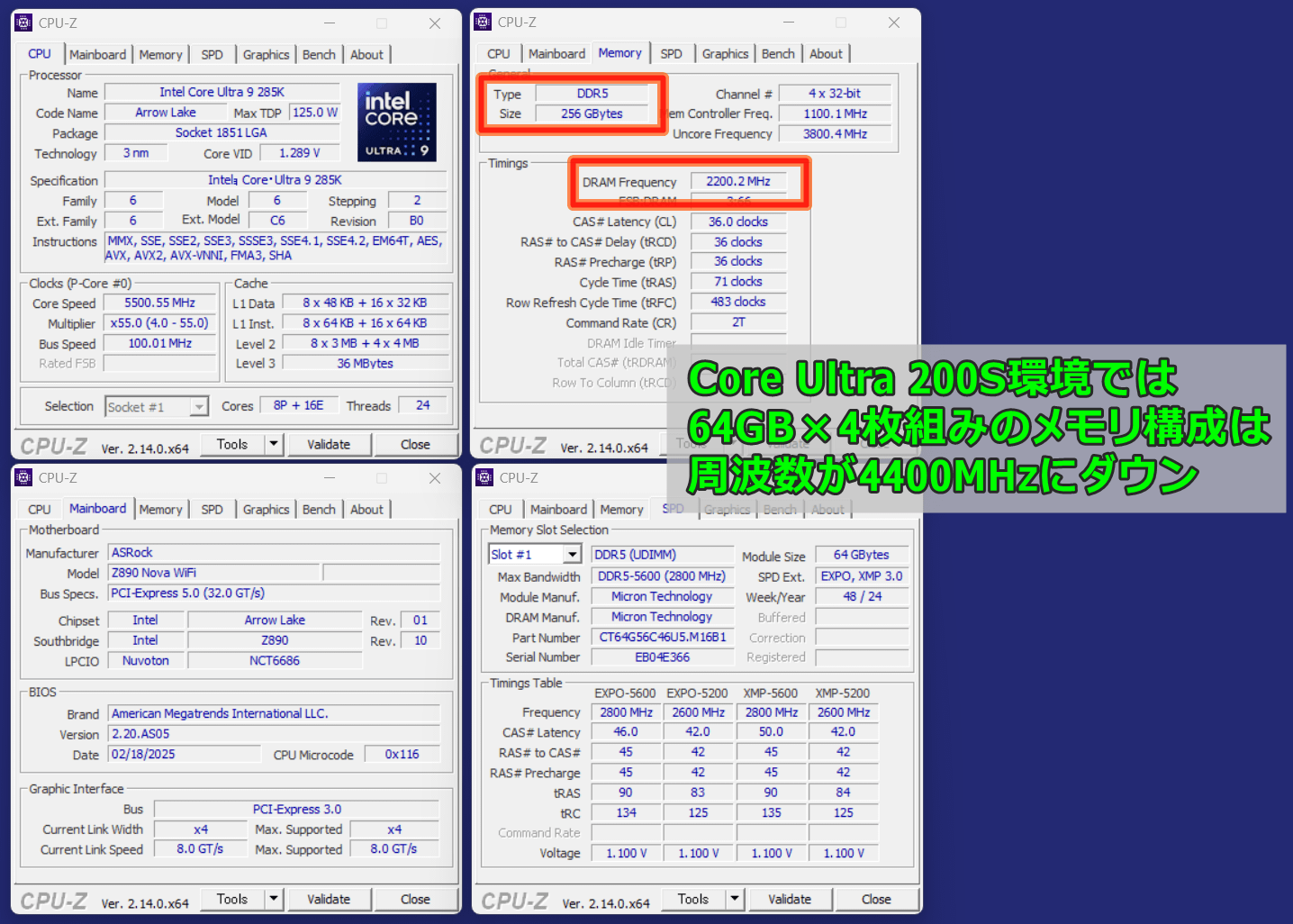Image resolution: width=1293 pixels, height=924 pixels.
Task: Open the About tab in the Memory window
Action: point(827,54)
